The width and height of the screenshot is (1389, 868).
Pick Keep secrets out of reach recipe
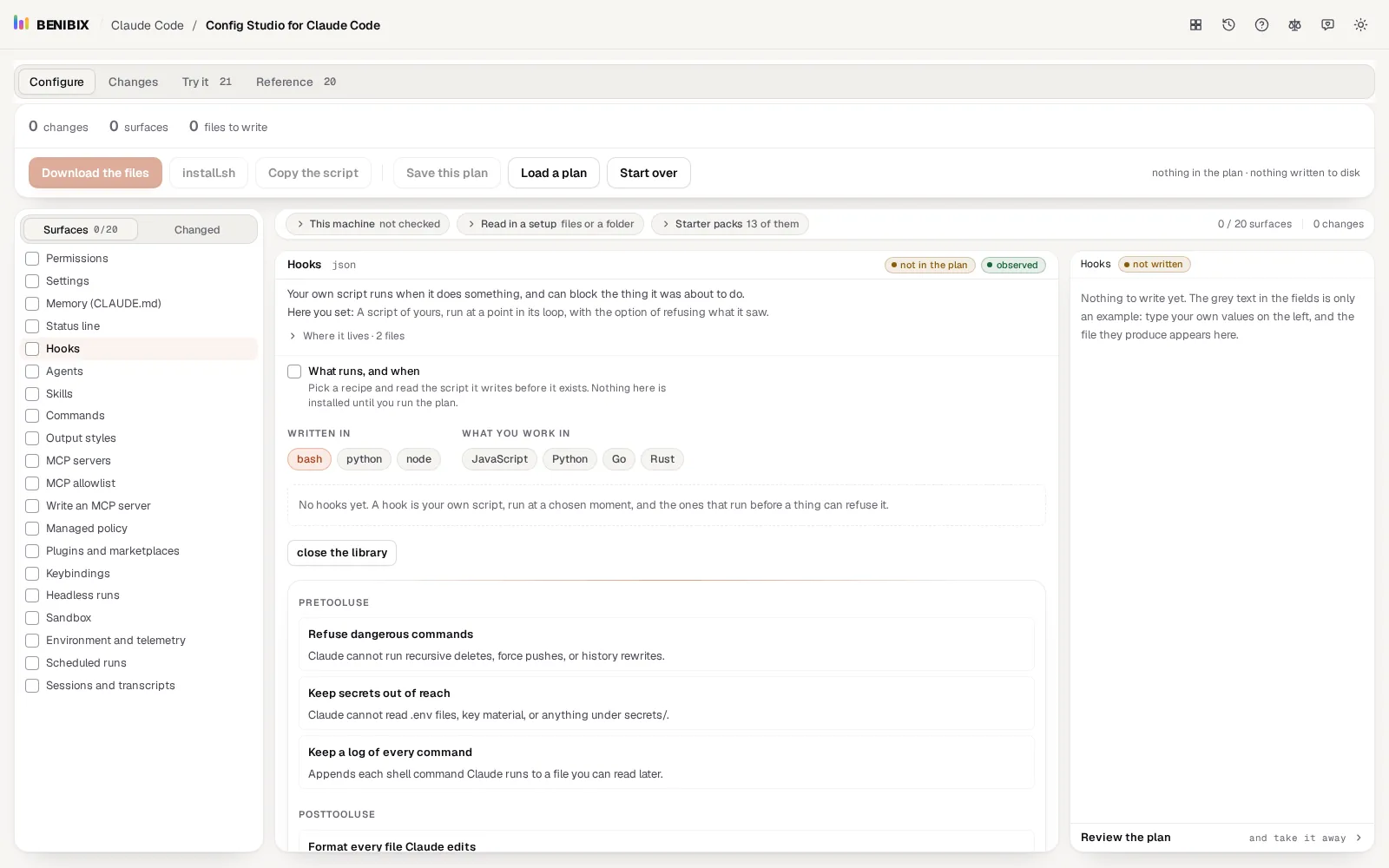[x=667, y=704]
